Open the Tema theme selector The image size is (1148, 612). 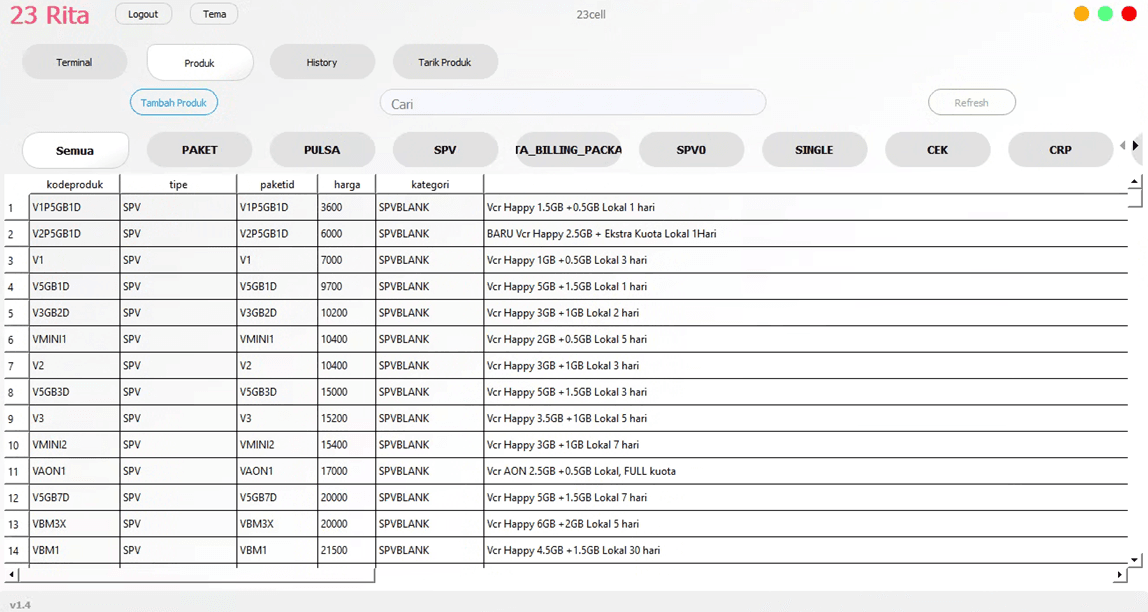click(214, 14)
